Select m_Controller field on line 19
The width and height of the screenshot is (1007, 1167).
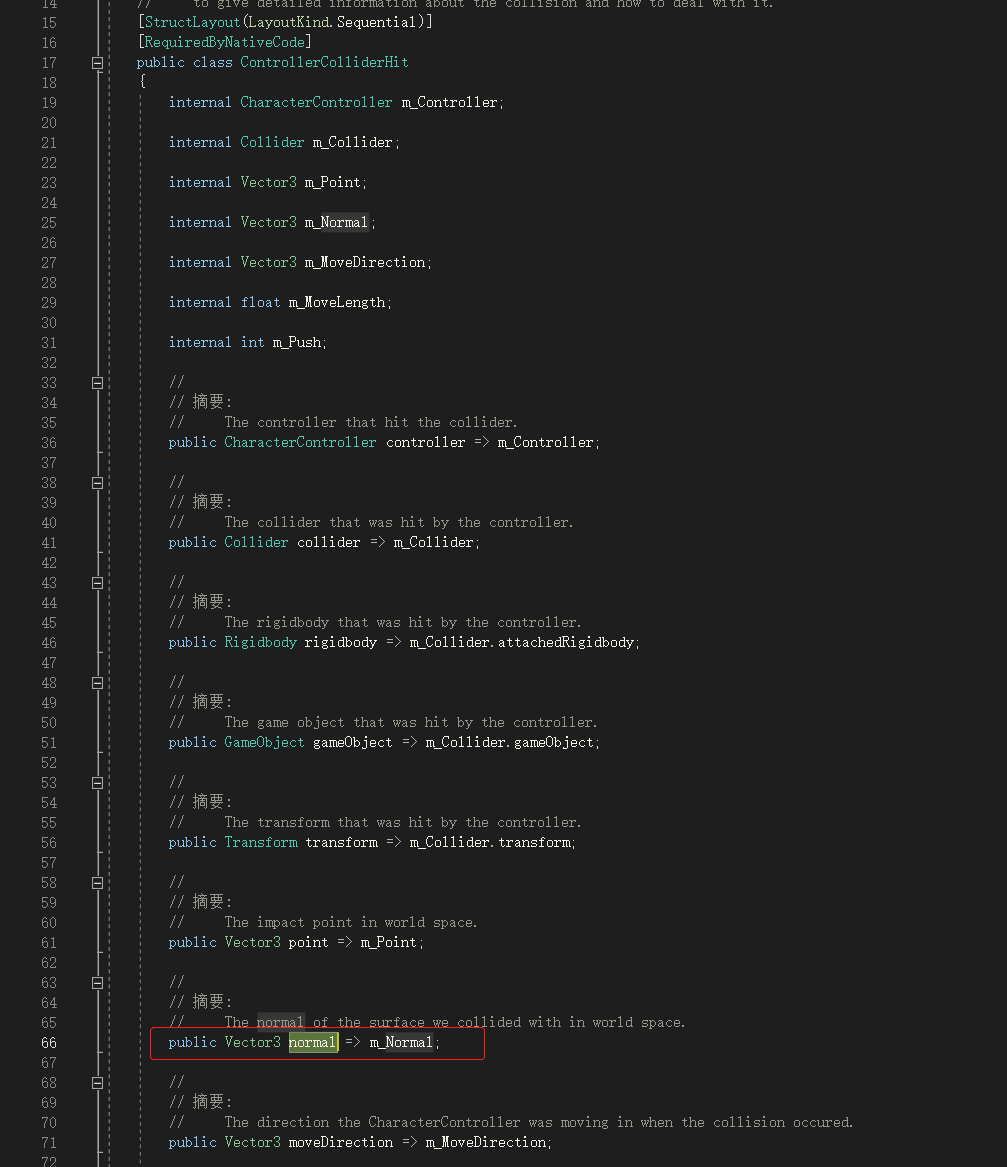pyautogui.click(x=450, y=103)
